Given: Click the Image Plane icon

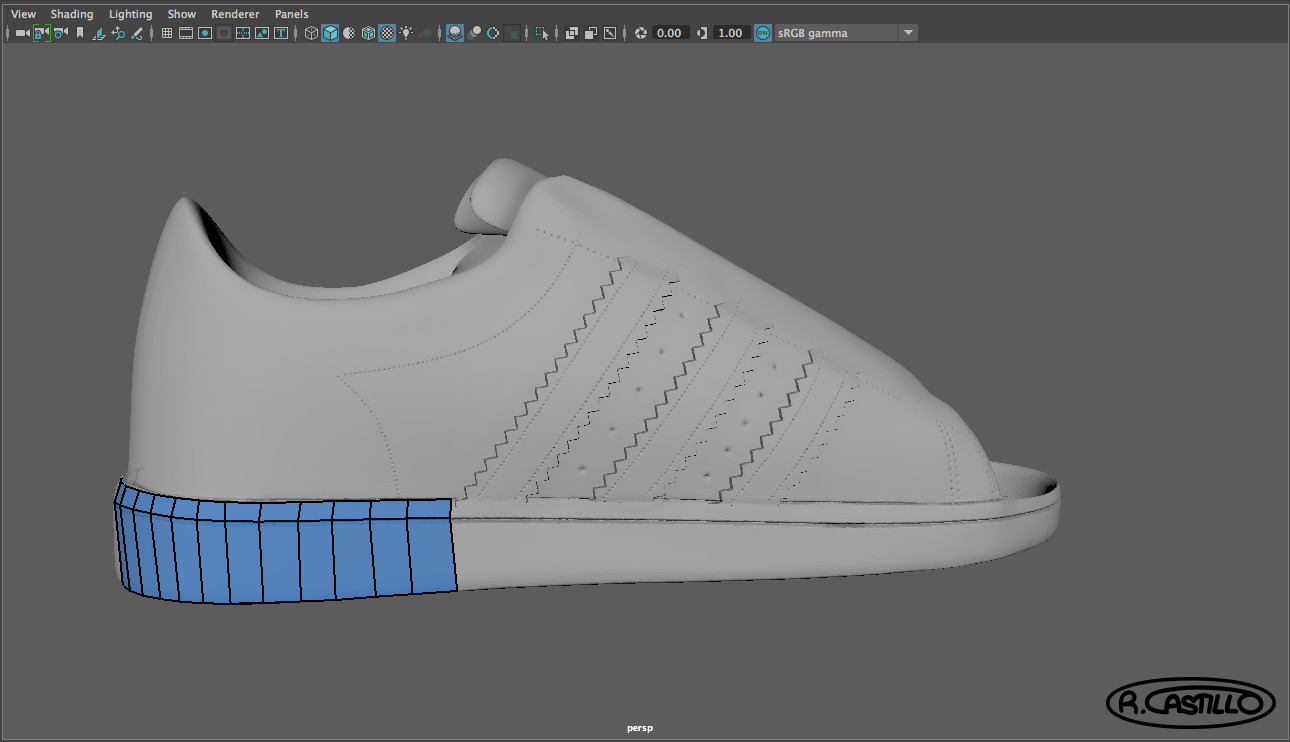Looking at the screenshot, I should pos(99,33).
